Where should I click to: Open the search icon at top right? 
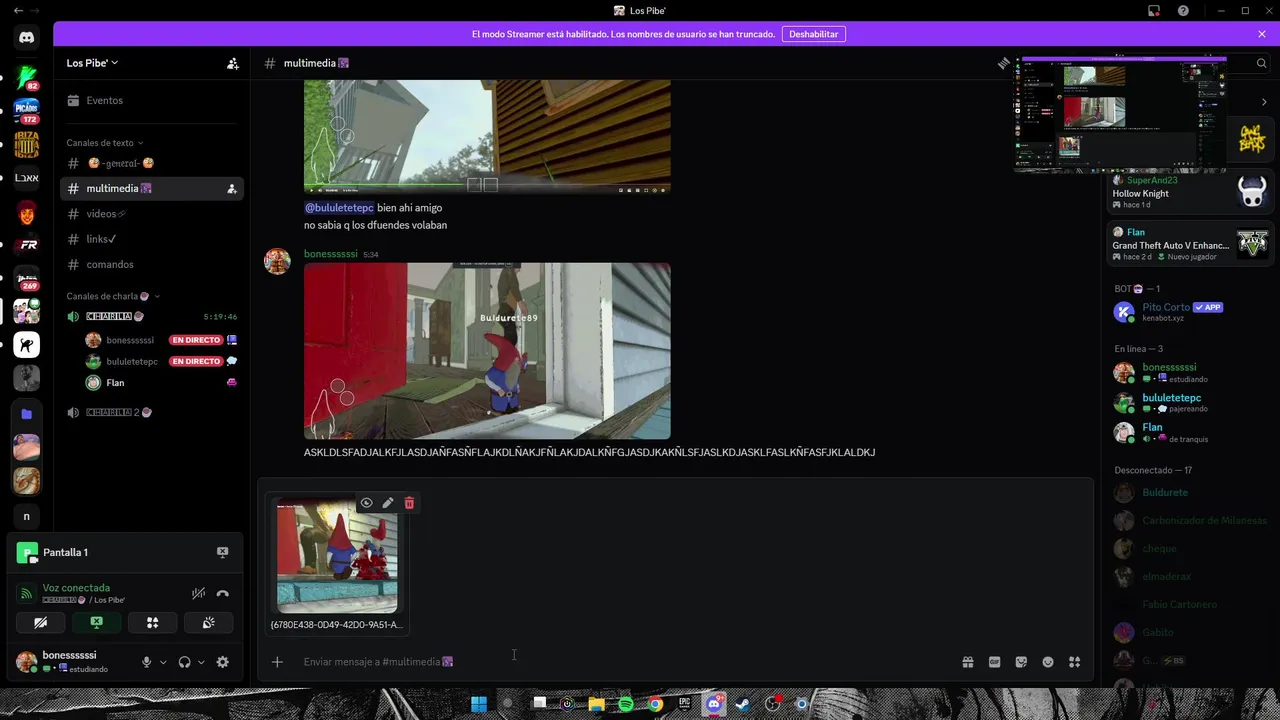pyautogui.click(x=1261, y=63)
